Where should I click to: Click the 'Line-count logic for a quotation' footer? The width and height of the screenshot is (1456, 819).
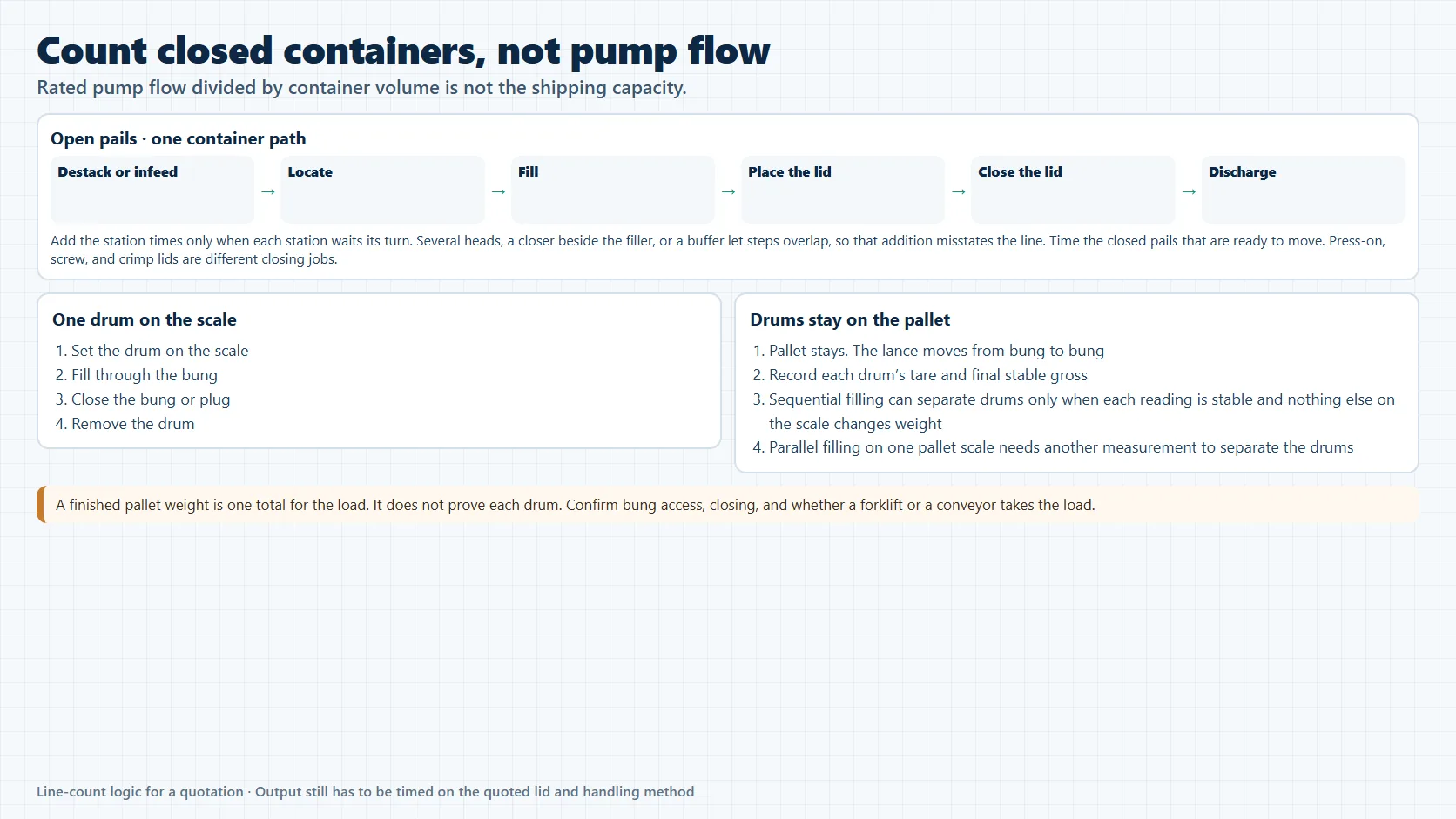(366, 791)
